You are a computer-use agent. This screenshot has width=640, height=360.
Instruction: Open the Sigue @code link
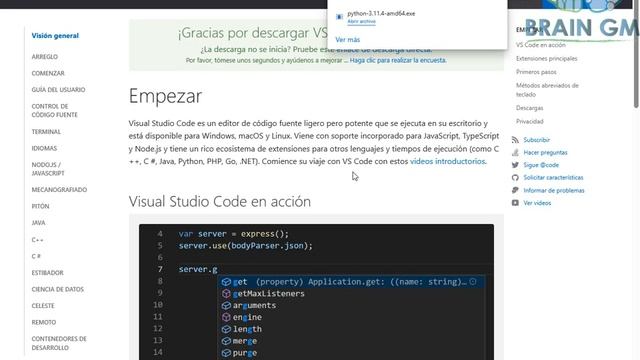[x=541, y=165]
